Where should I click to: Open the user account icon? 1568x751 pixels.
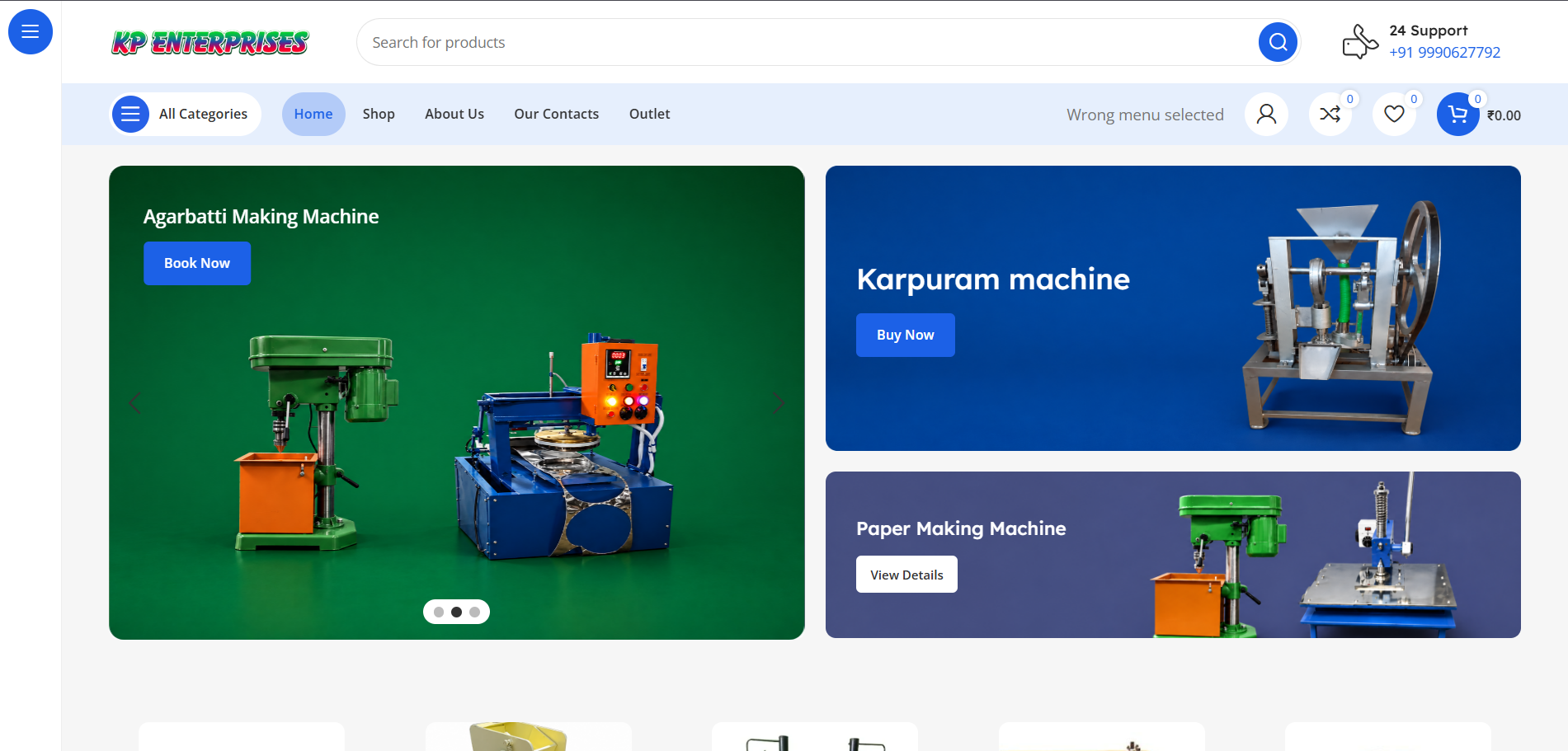(1266, 114)
